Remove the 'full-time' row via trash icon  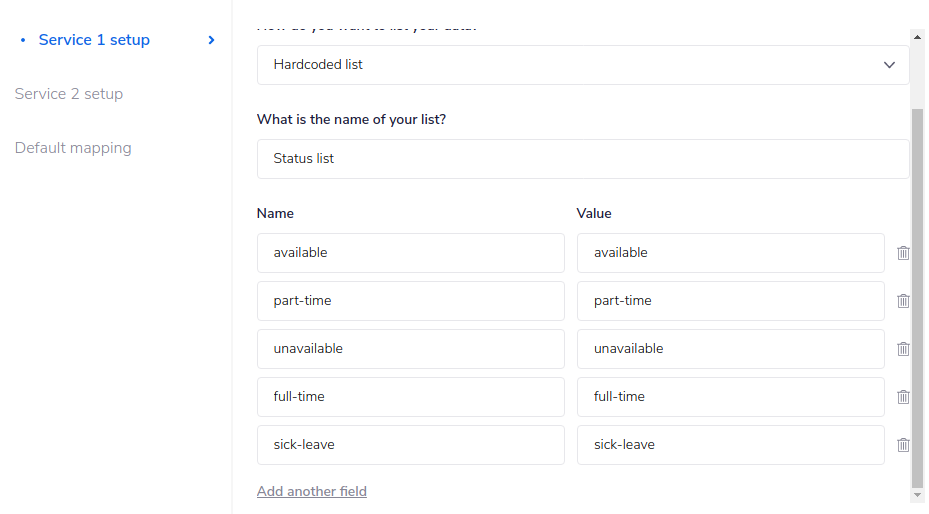pyautogui.click(x=903, y=397)
